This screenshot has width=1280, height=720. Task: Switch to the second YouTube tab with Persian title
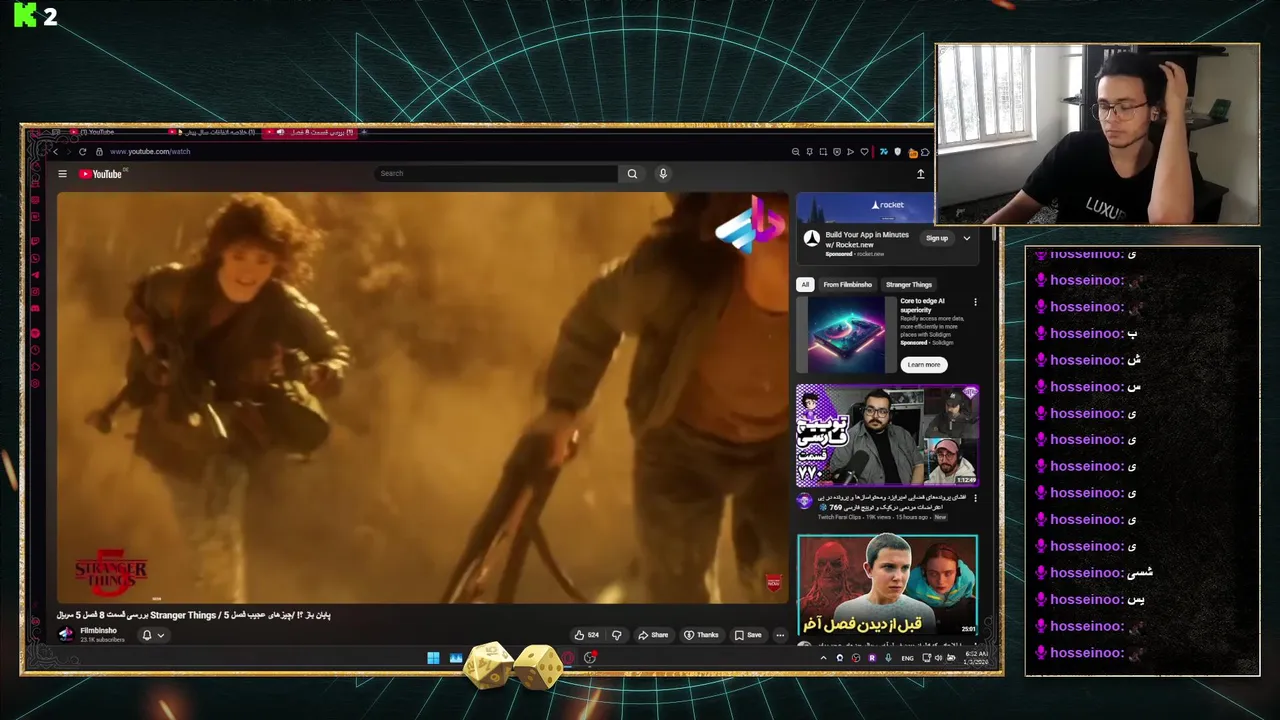pos(213,132)
